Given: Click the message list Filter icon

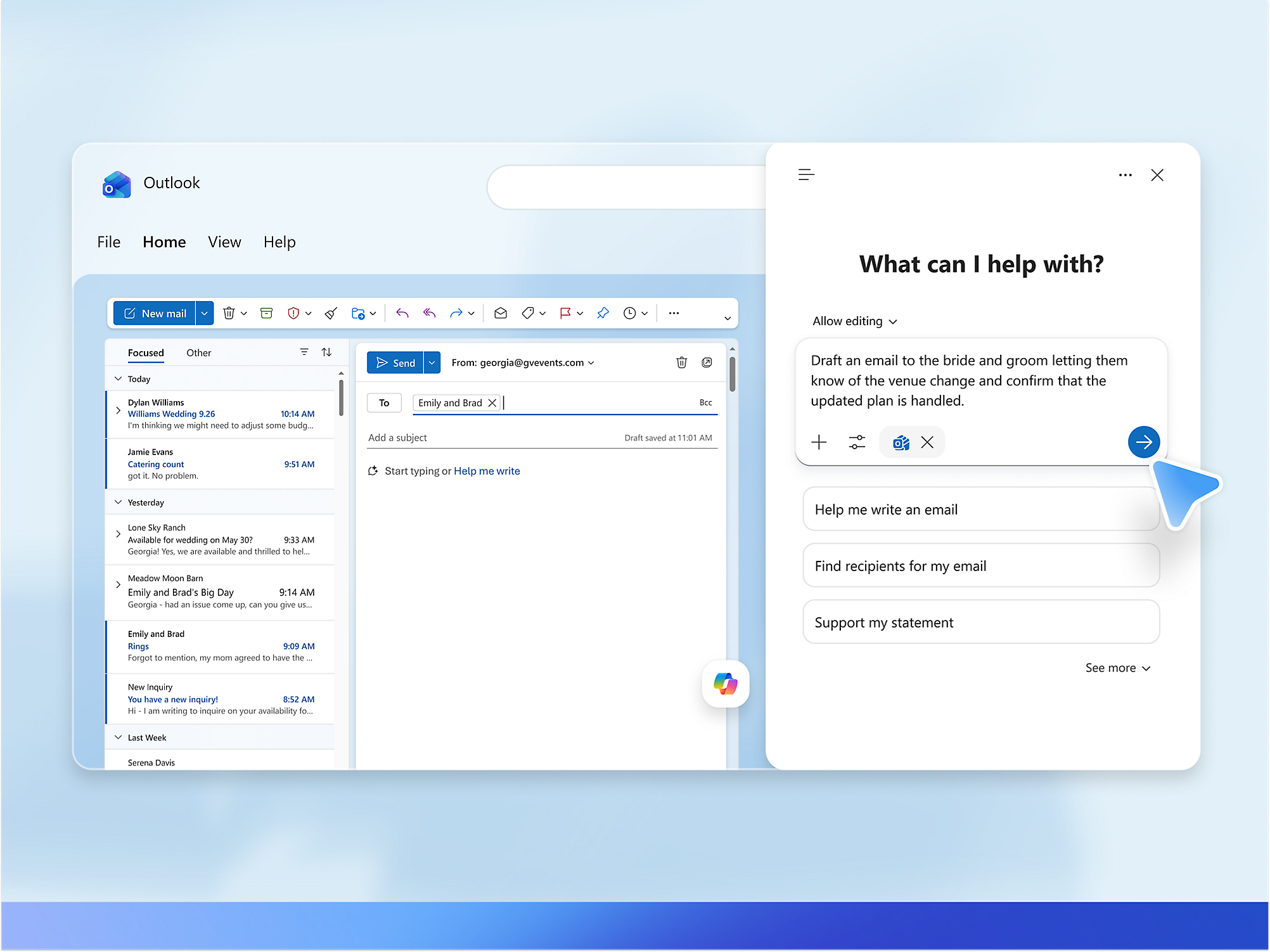Looking at the screenshot, I should tap(304, 352).
